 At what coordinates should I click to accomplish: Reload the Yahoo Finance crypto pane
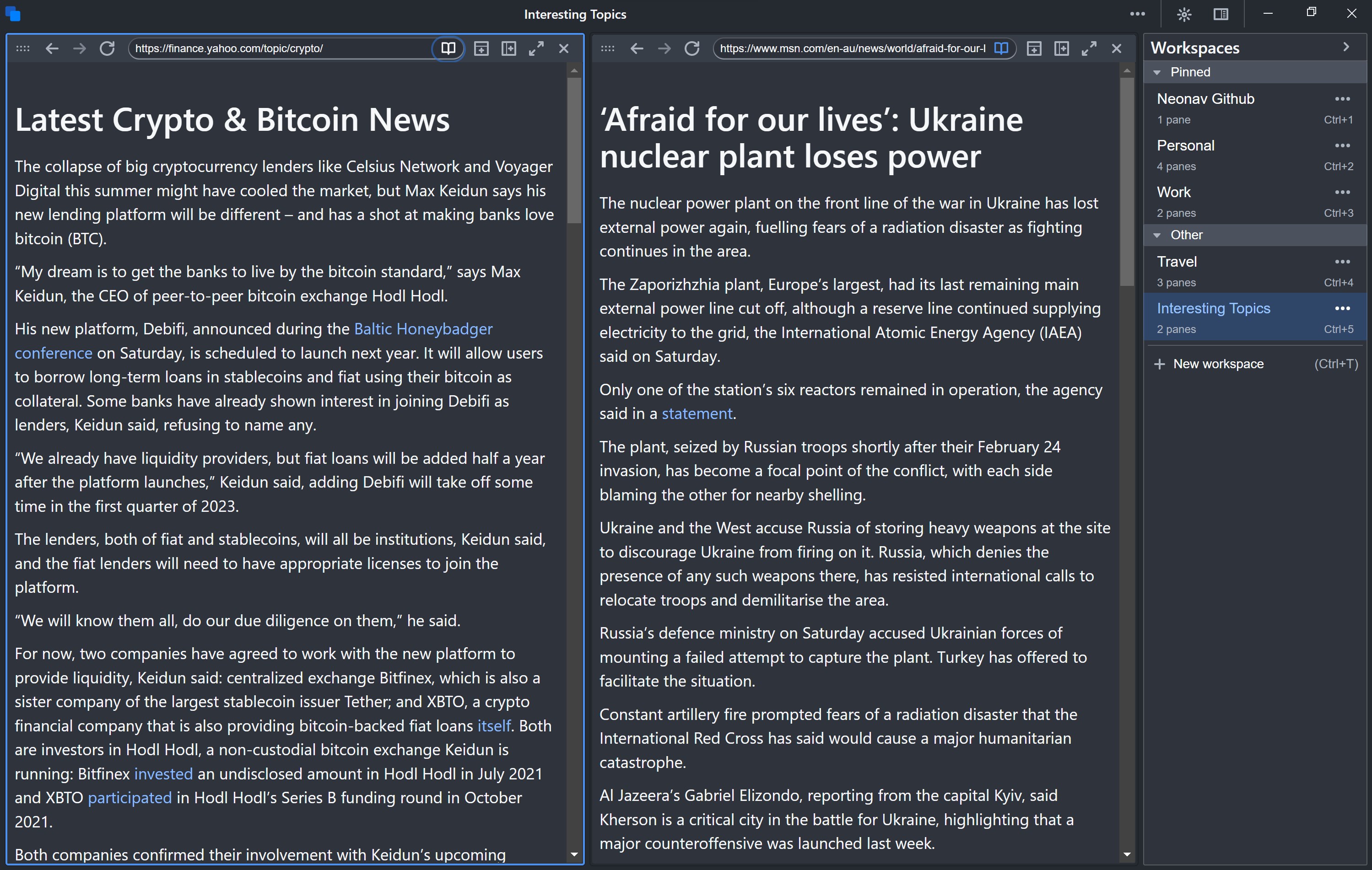pyautogui.click(x=107, y=48)
